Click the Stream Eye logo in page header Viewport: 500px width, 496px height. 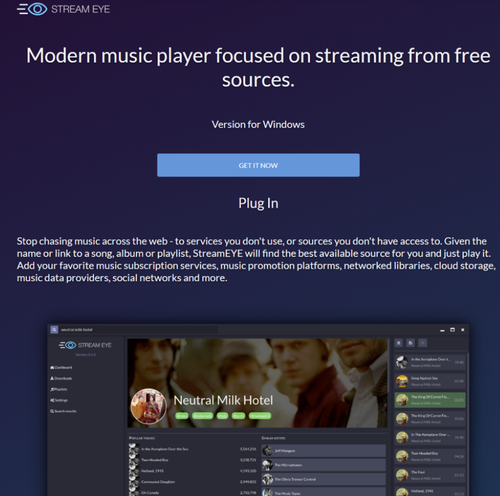[63, 9]
